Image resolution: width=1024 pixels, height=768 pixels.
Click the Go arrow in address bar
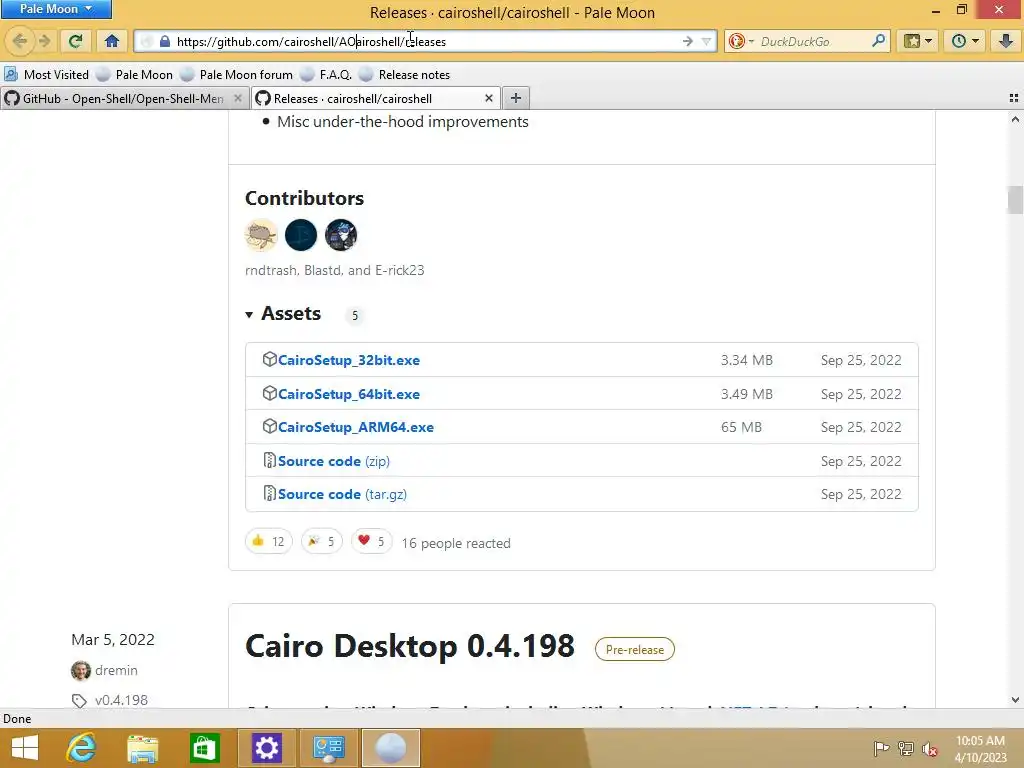688,41
